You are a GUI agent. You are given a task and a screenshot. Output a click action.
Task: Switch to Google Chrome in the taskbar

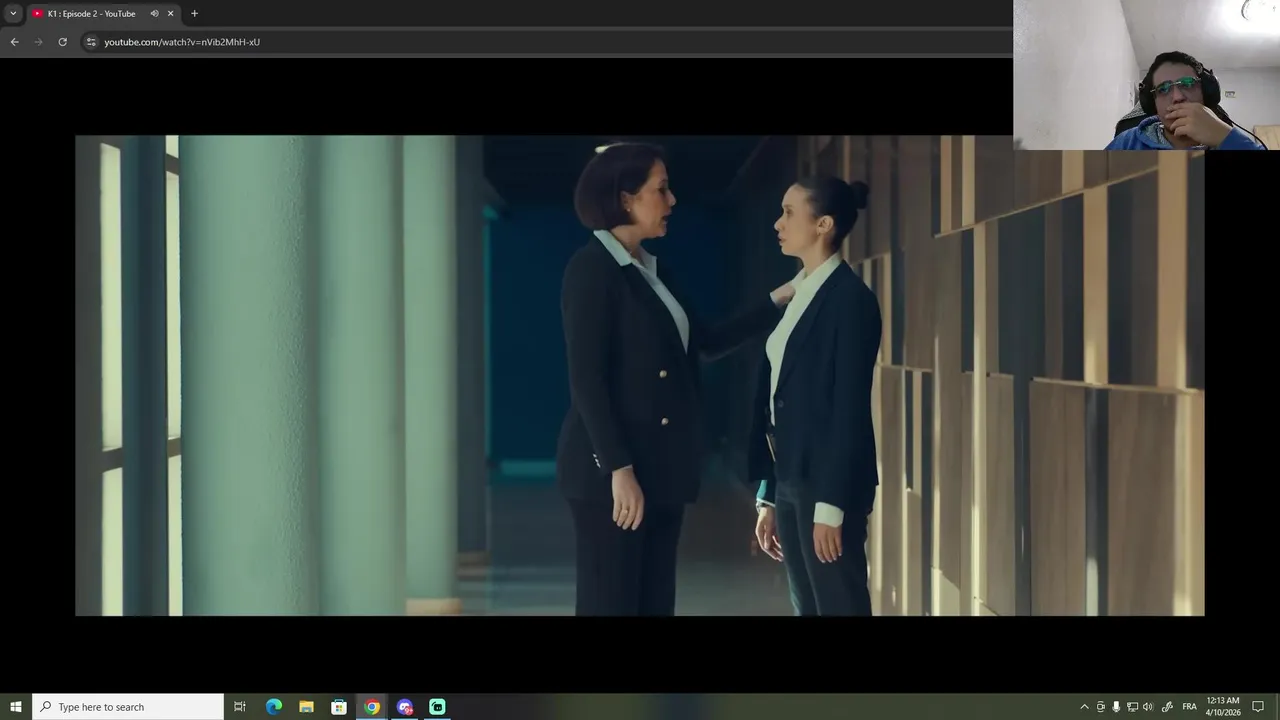coord(372,707)
